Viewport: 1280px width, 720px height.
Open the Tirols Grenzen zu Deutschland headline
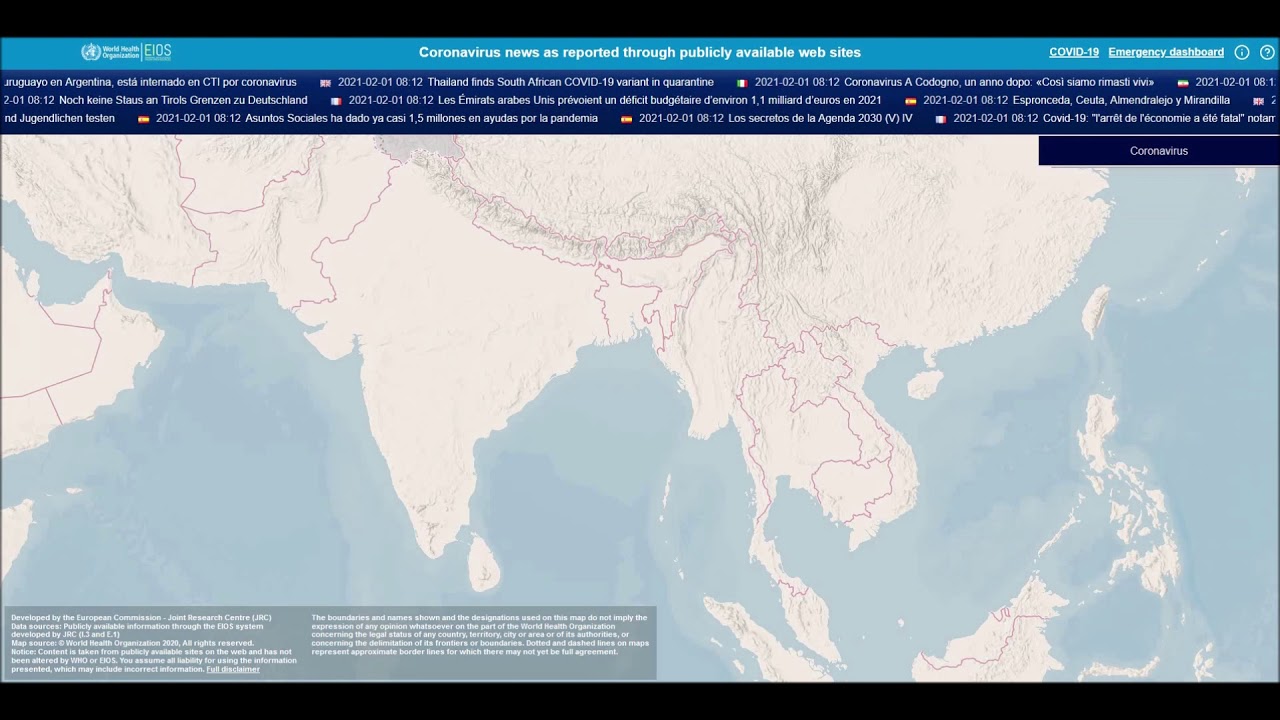click(183, 100)
